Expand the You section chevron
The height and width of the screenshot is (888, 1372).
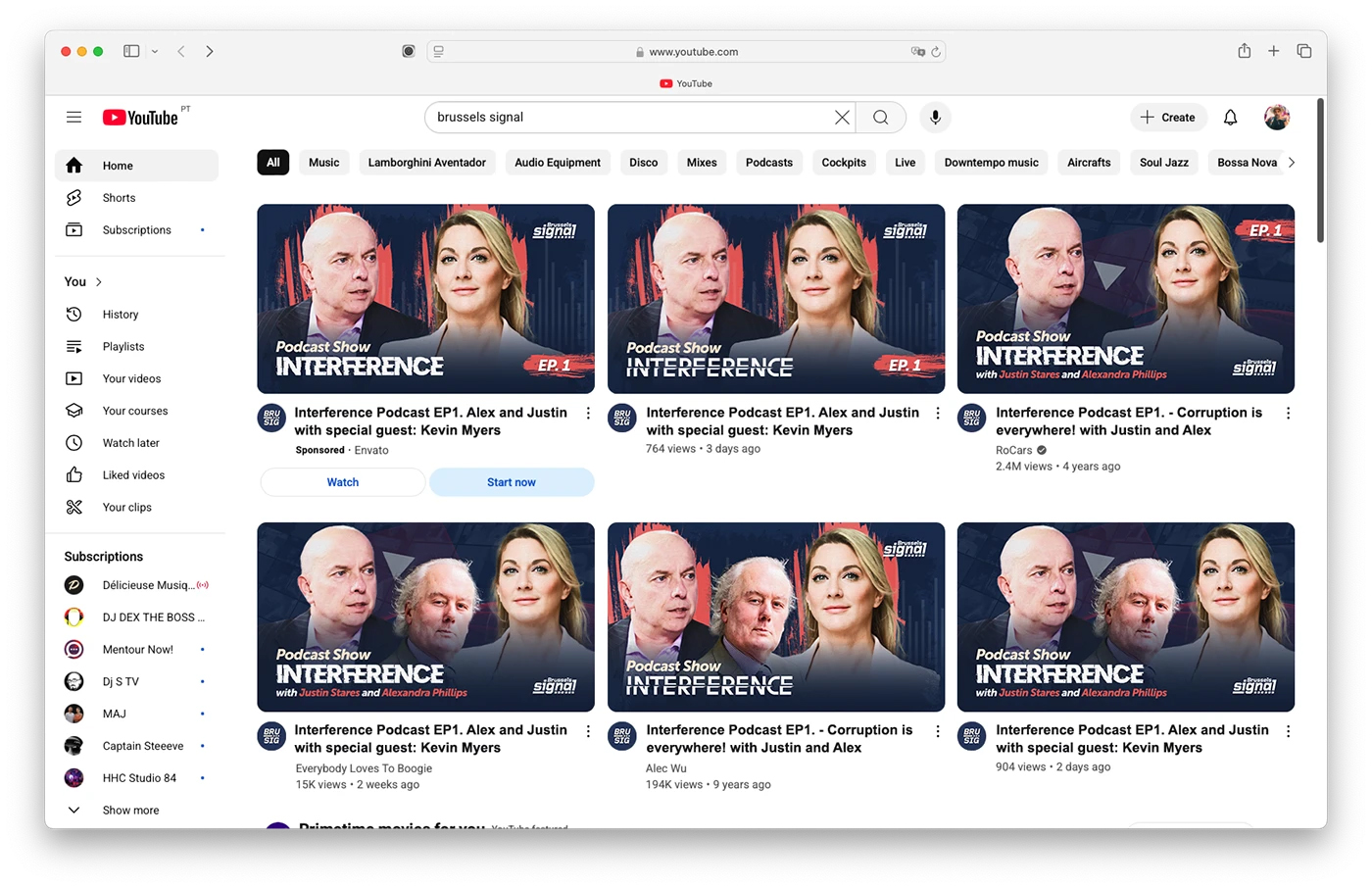click(98, 282)
